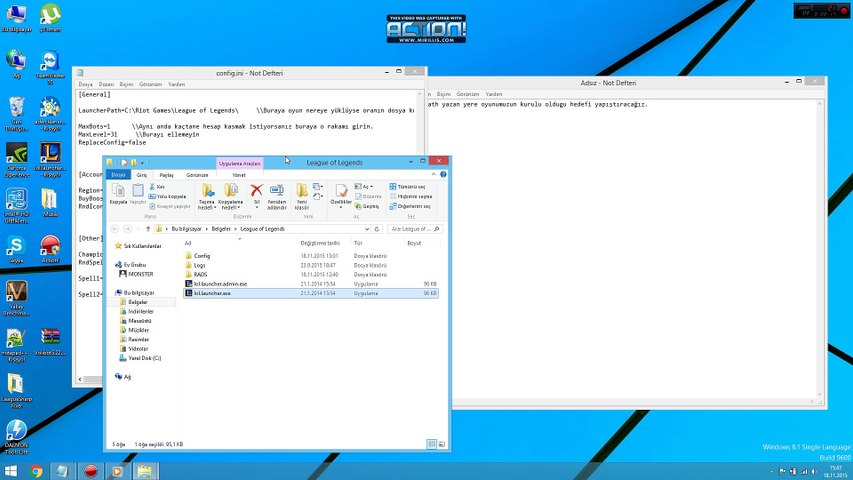This screenshot has height=480, width=853.
Task: Click Belgeler in the address breadcrumb
Action: 221,229
